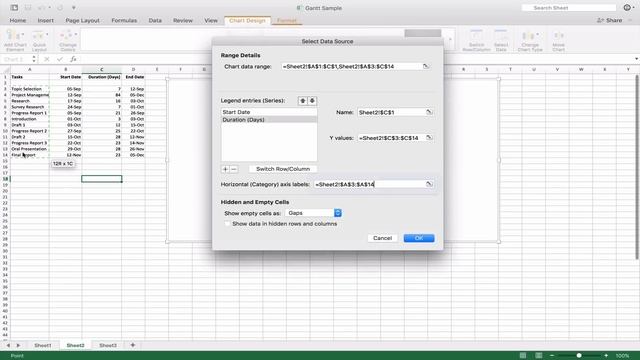Select the Start Date series entry

[x=269, y=112]
